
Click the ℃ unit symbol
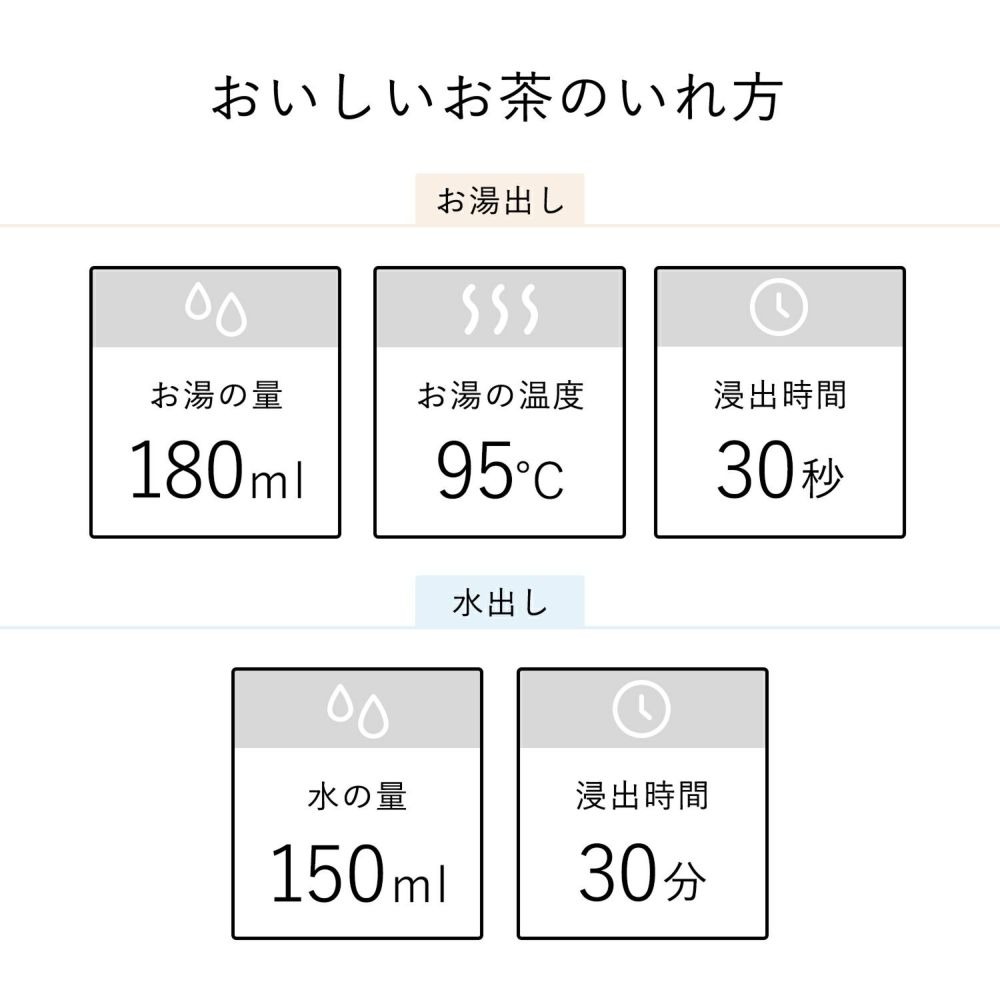(540, 481)
